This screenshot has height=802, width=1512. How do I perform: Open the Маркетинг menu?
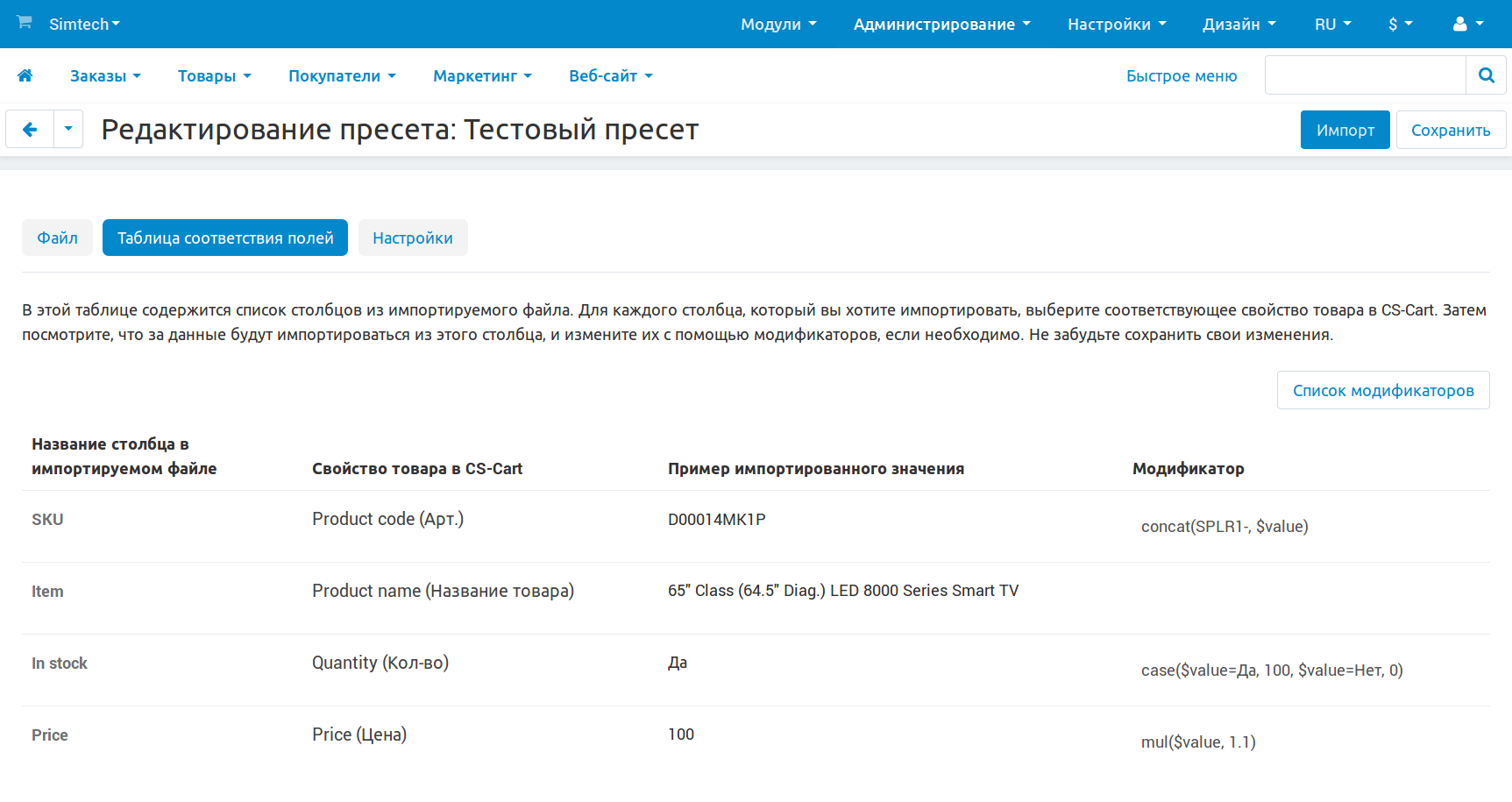click(482, 76)
